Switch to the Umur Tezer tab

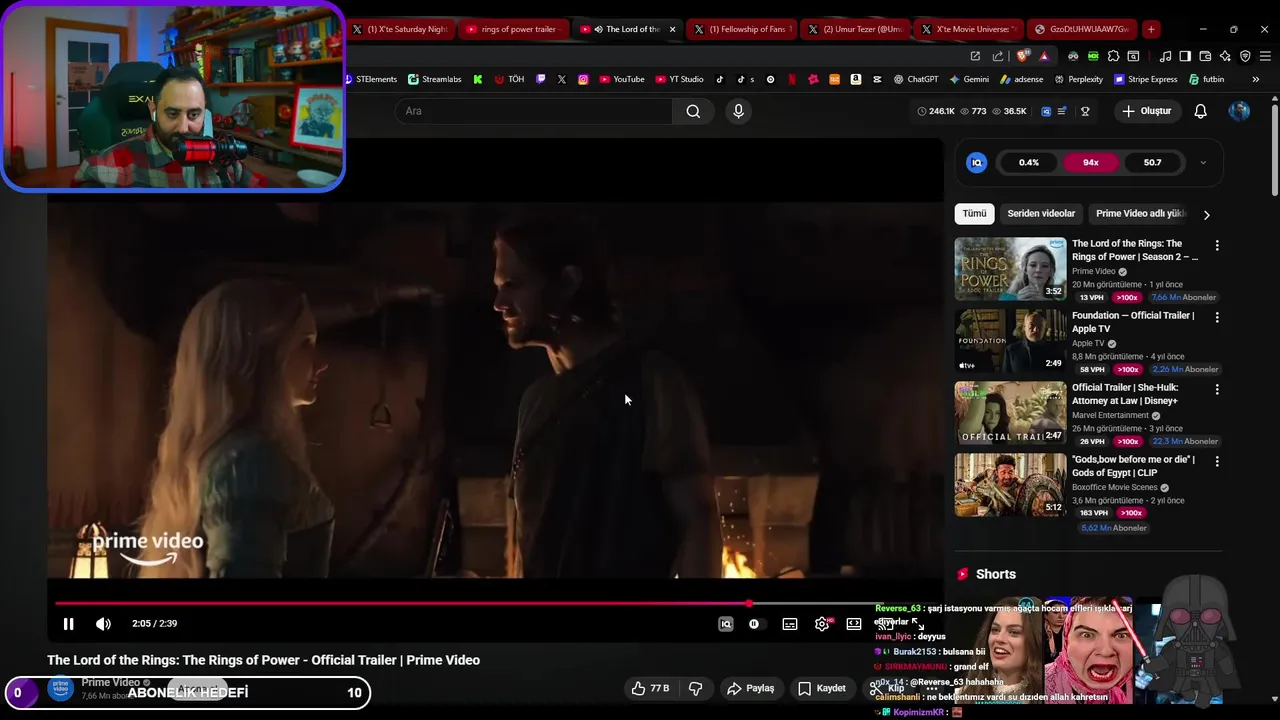pos(856,29)
